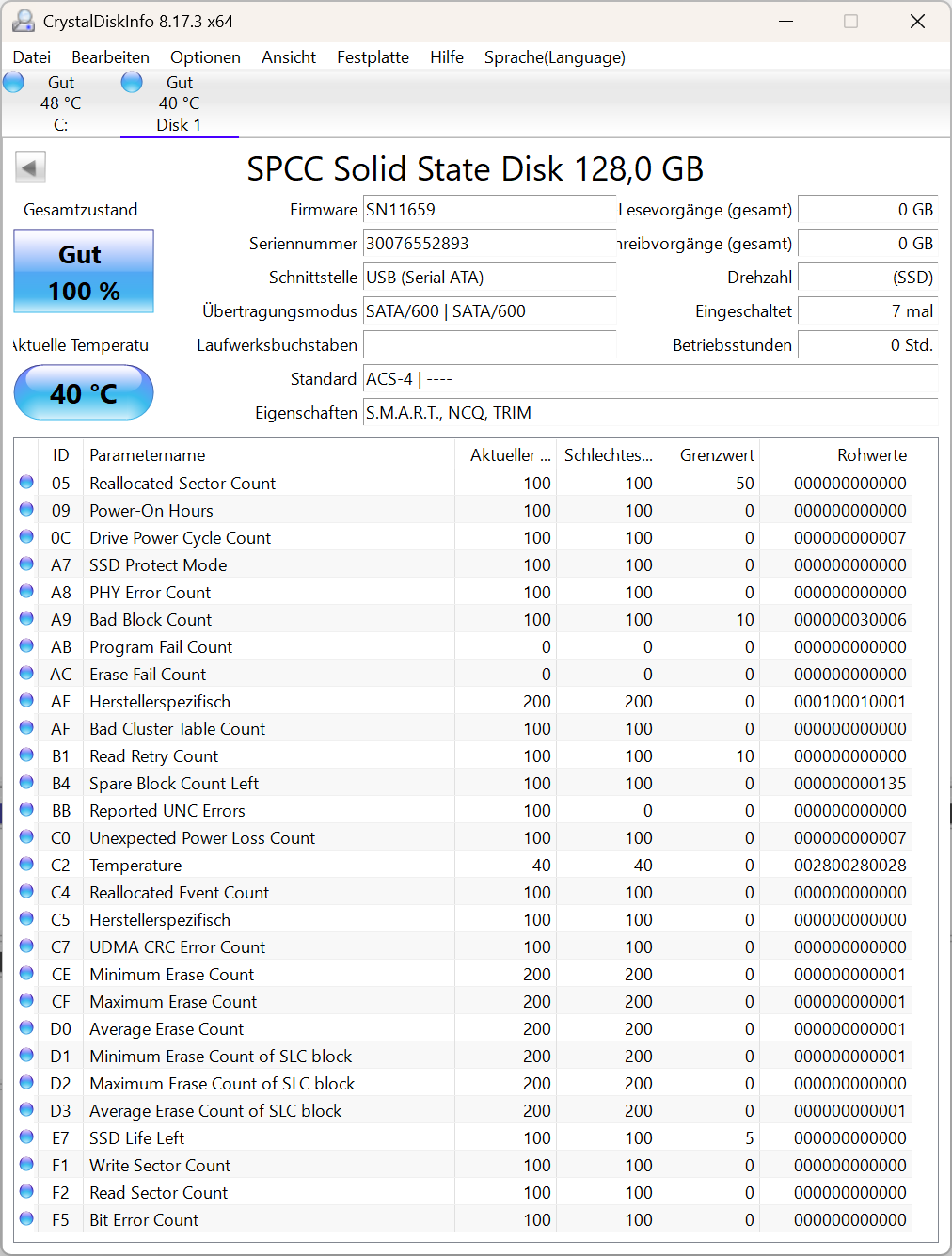Image resolution: width=952 pixels, height=1256 pixels.
Task: Click the CrystalDiskInfo app icon in title bar
Action: [x=24, y=21]
